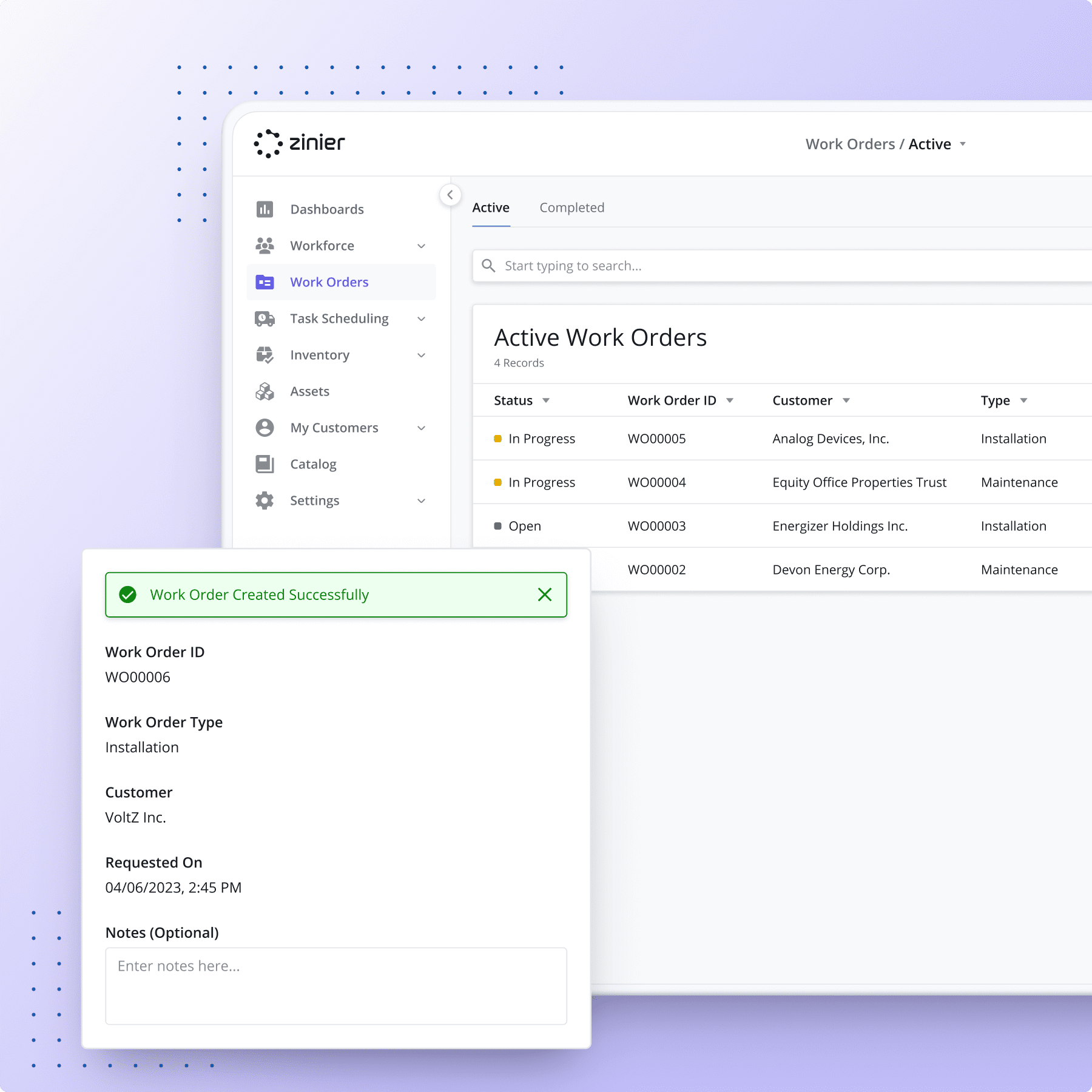Switch to the Active tab

point(491,207)
